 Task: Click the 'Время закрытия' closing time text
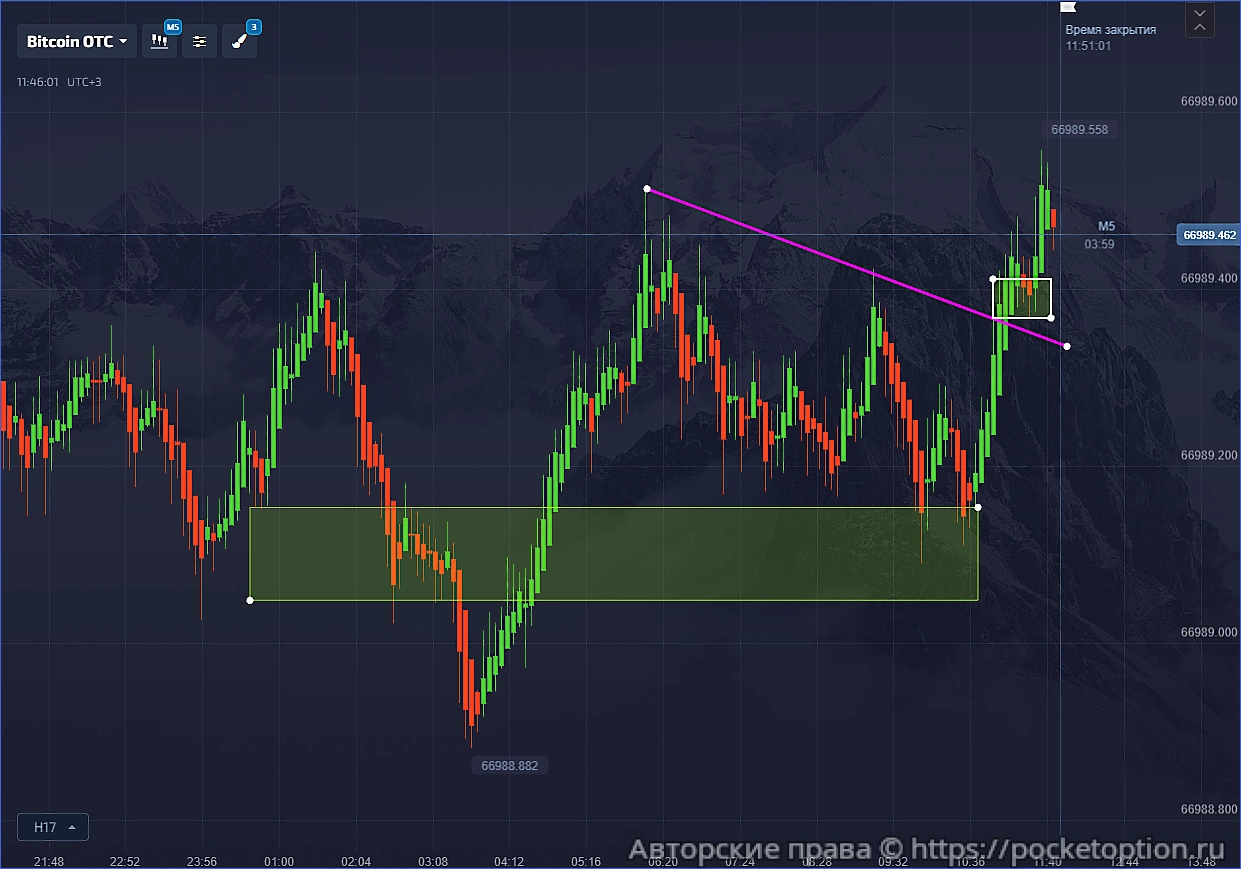(x=1110, y=30)
